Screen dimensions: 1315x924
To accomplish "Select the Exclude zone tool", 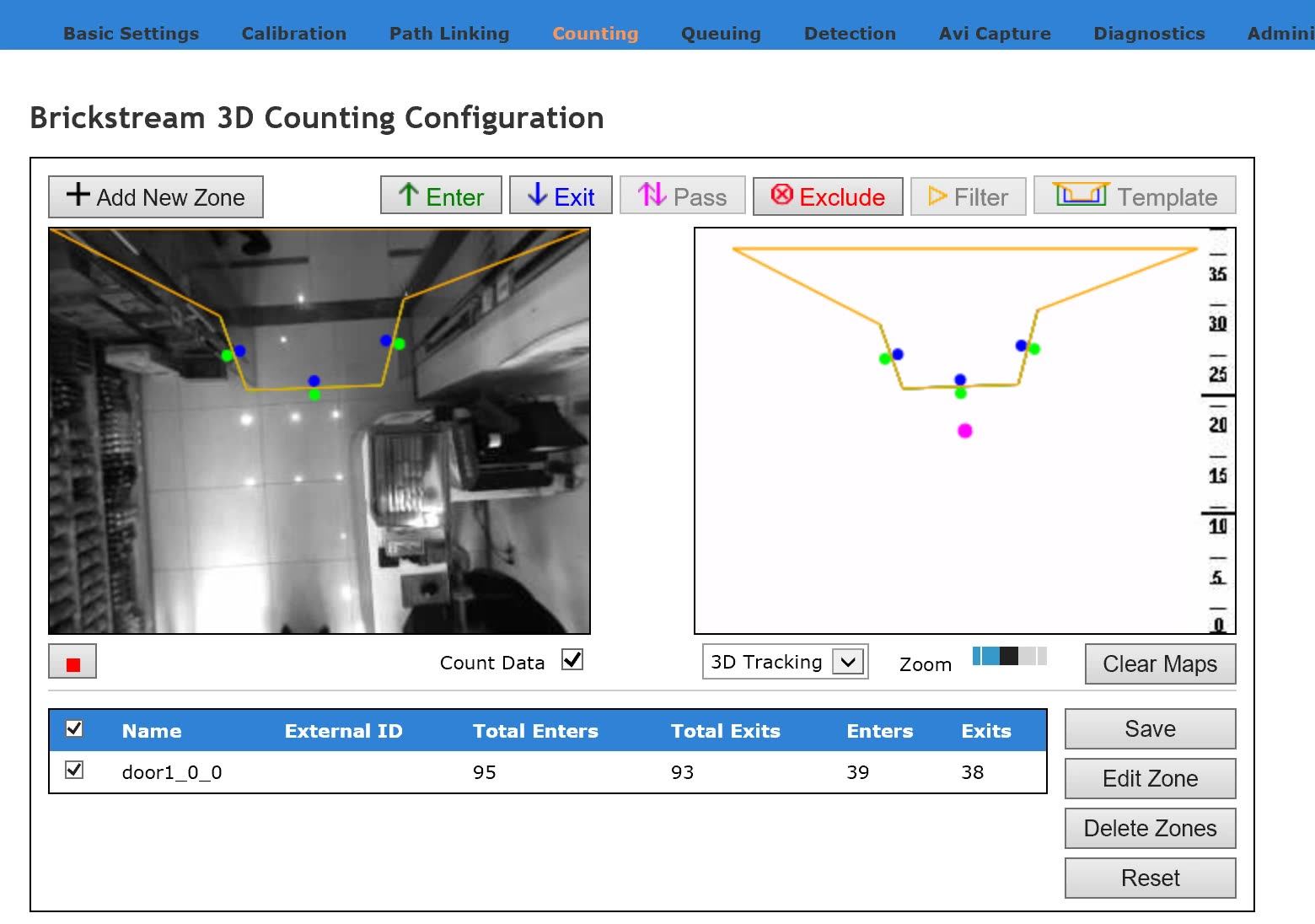I will pos(827,196).
